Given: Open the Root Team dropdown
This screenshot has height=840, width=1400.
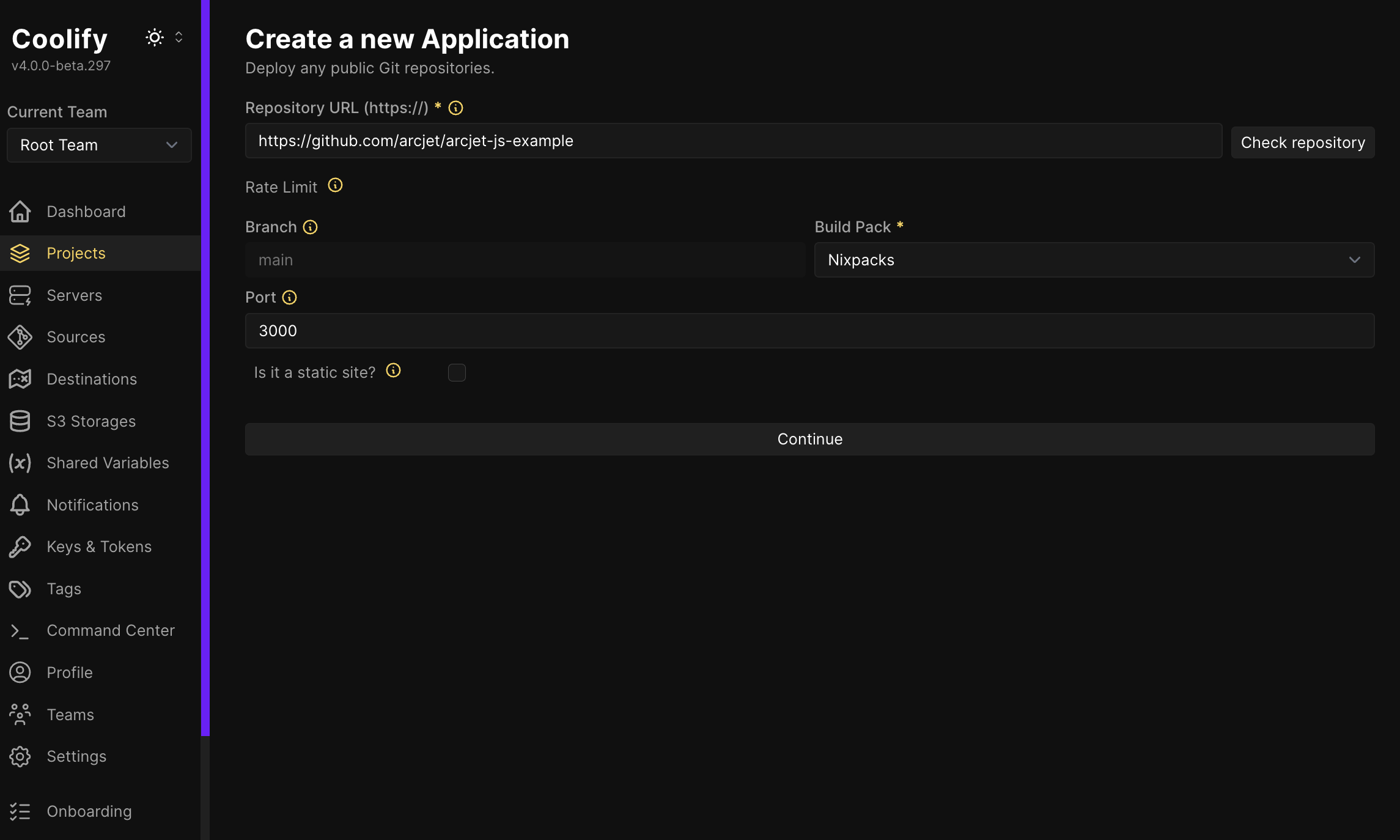Looking at the screenshot, I should point(99,145).
